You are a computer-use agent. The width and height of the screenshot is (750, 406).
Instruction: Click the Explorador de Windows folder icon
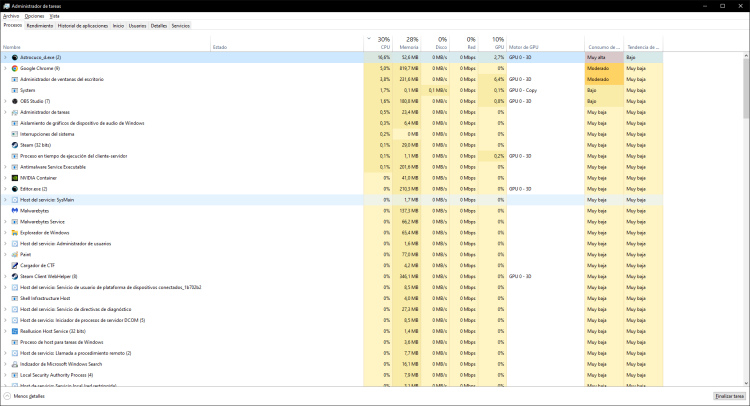(x=14, y=232)
